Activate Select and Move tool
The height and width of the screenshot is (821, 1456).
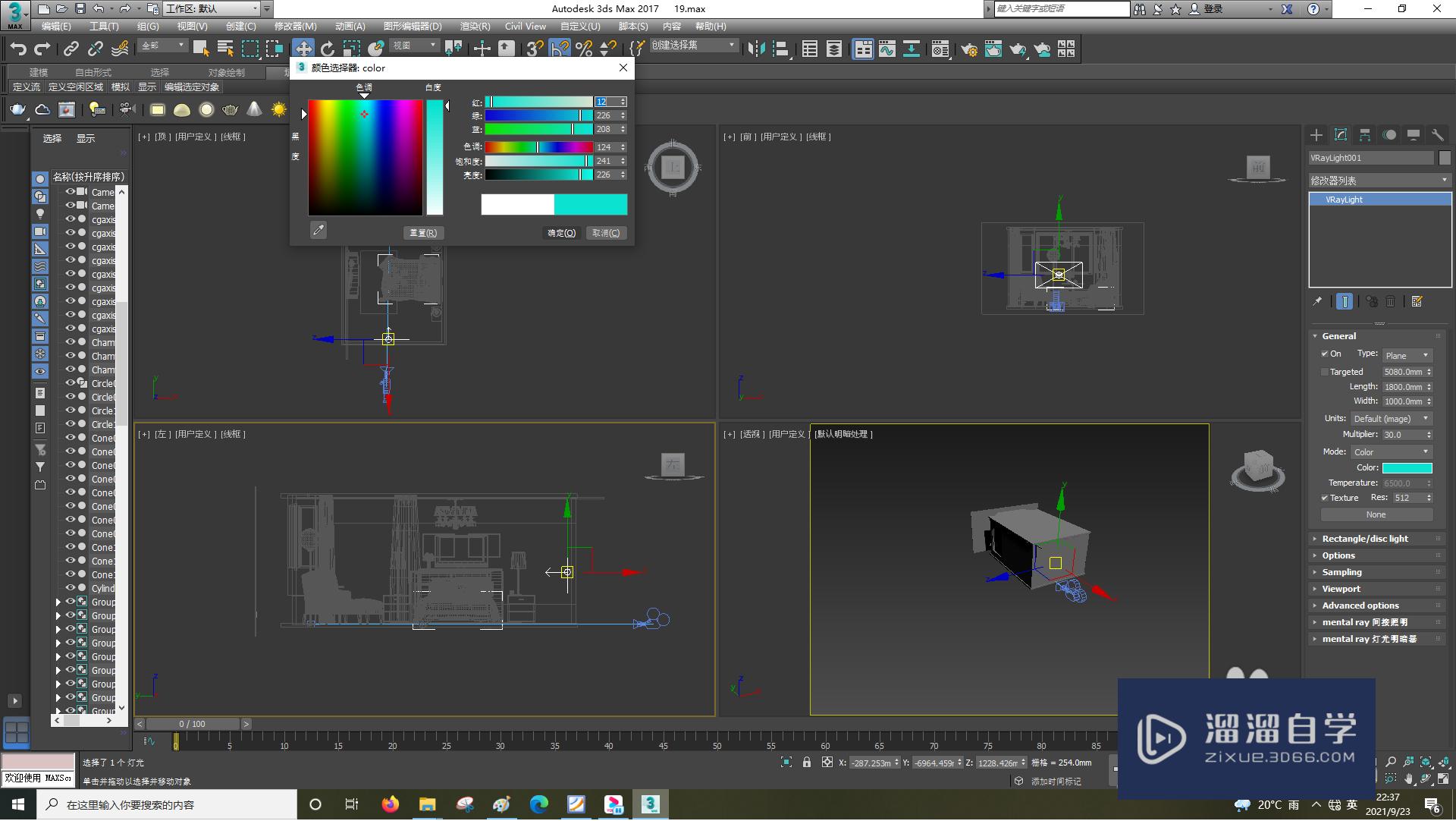tap(303, 49)
